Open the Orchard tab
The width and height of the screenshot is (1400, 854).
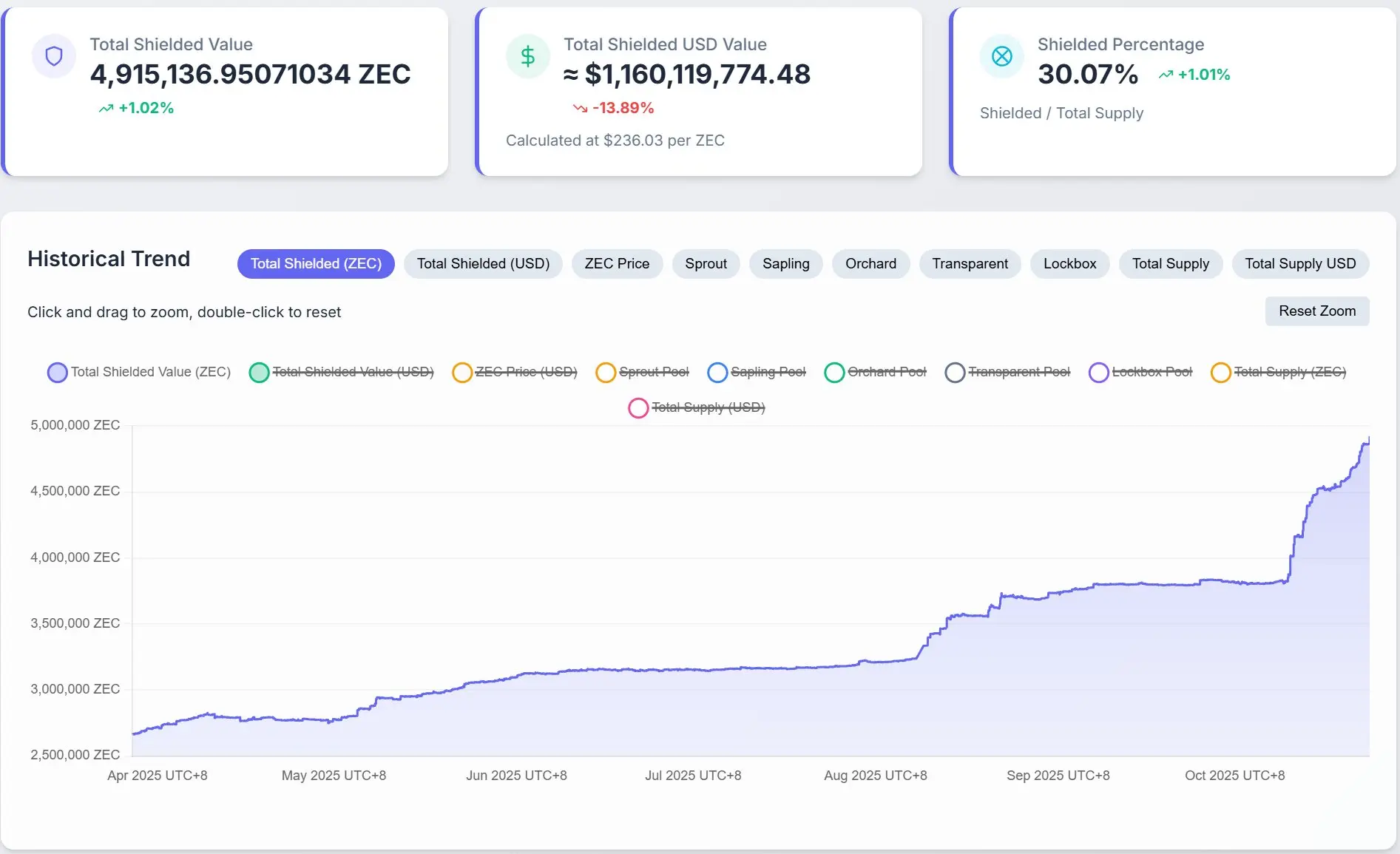click(x=870, y=264)
